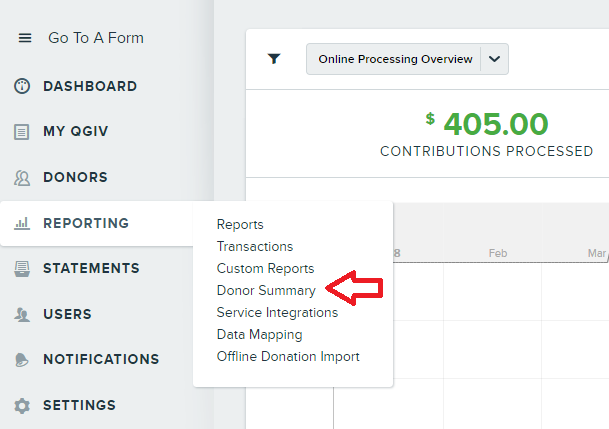This screenshot has height=429, width=609.
Task: Click the Dashboard gauge icon
Action: pos(22,86)
